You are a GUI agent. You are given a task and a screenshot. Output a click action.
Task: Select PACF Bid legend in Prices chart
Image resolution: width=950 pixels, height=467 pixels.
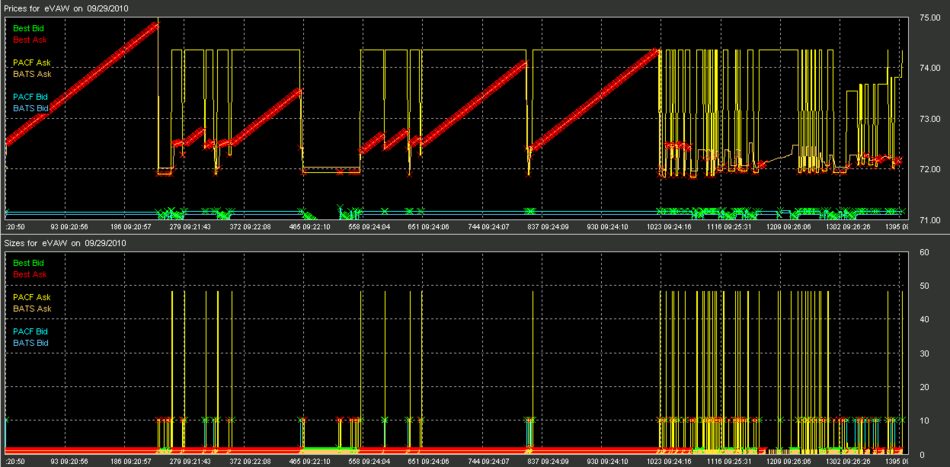(30, 97)
